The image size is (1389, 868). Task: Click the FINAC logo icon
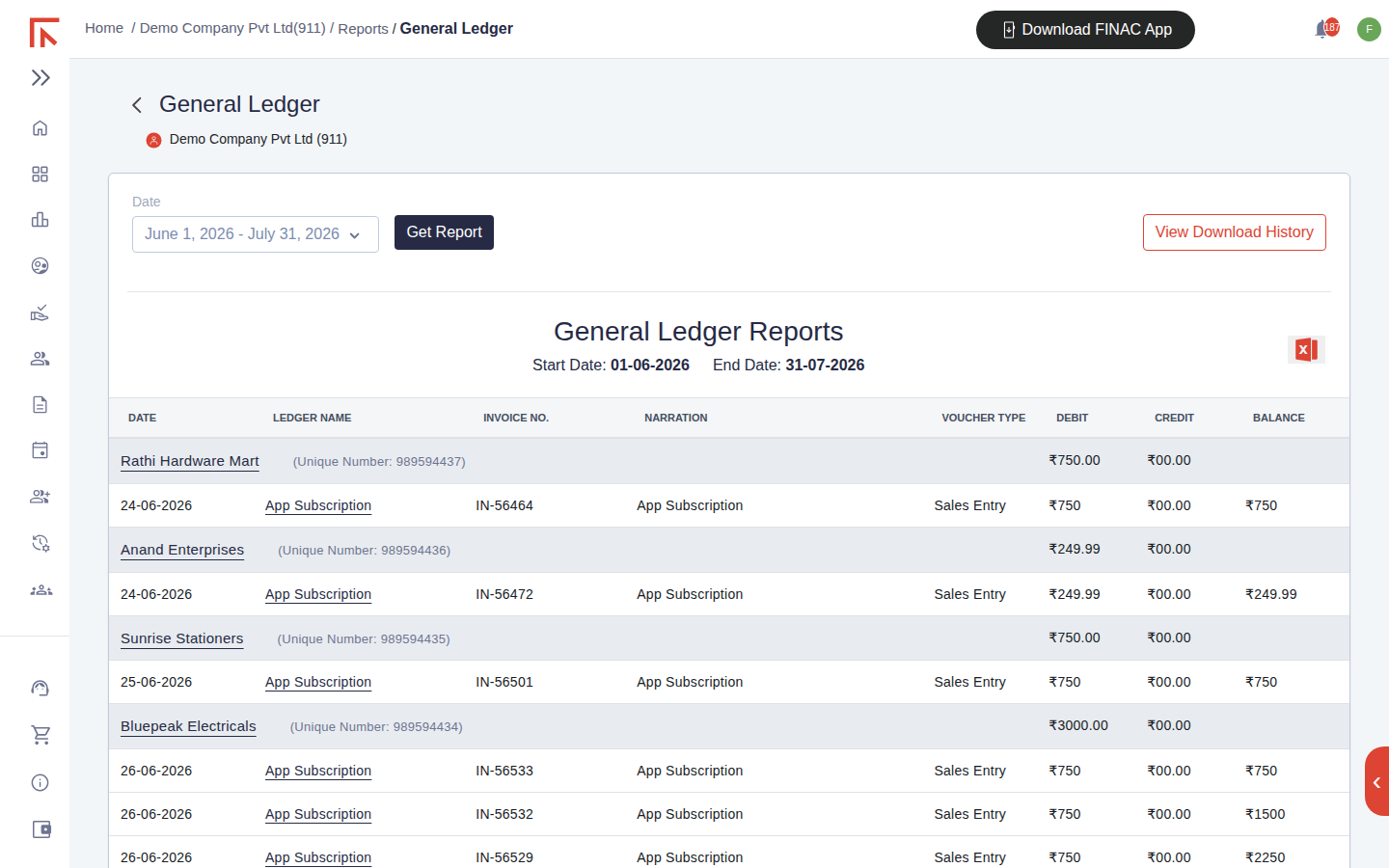pyautogui.click(x=43, y=33)
